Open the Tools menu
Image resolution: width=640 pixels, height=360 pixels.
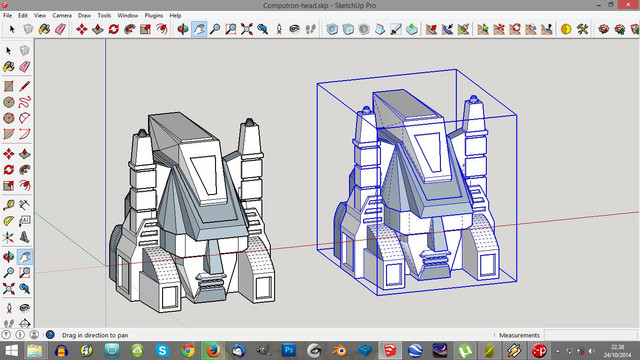[x=104, y=16]
